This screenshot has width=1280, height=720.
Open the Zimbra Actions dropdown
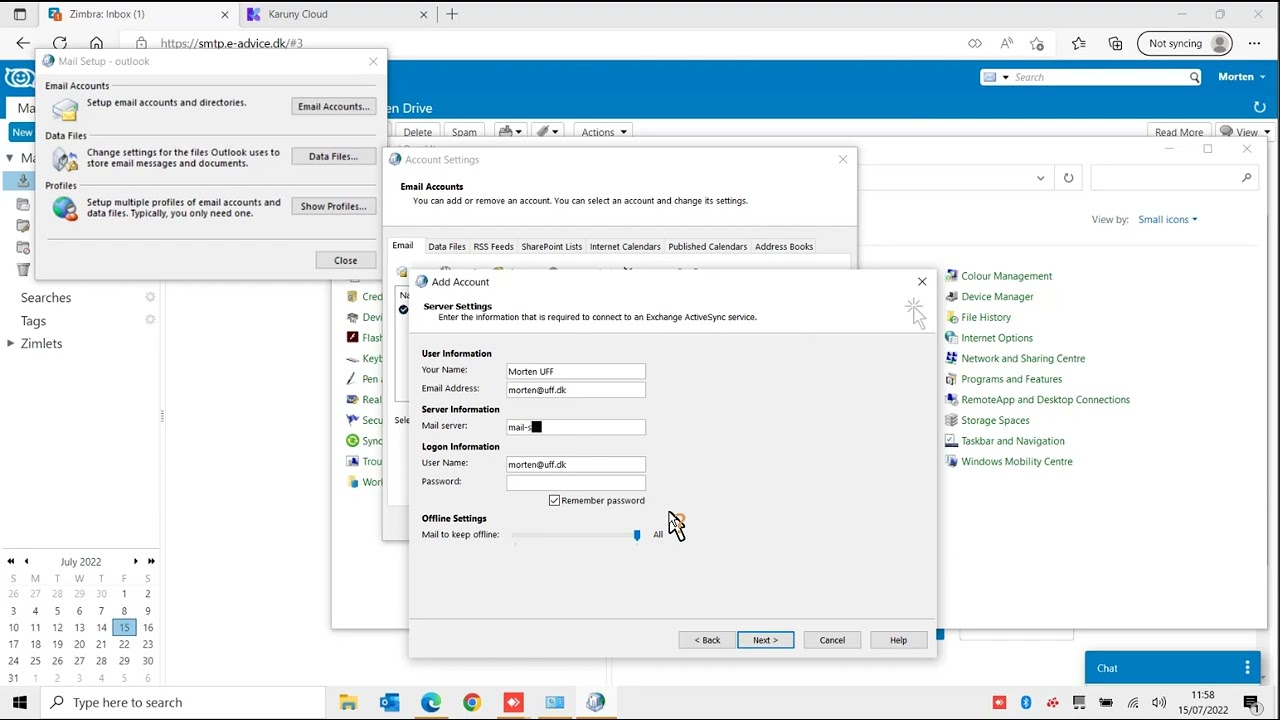(604, 132)
